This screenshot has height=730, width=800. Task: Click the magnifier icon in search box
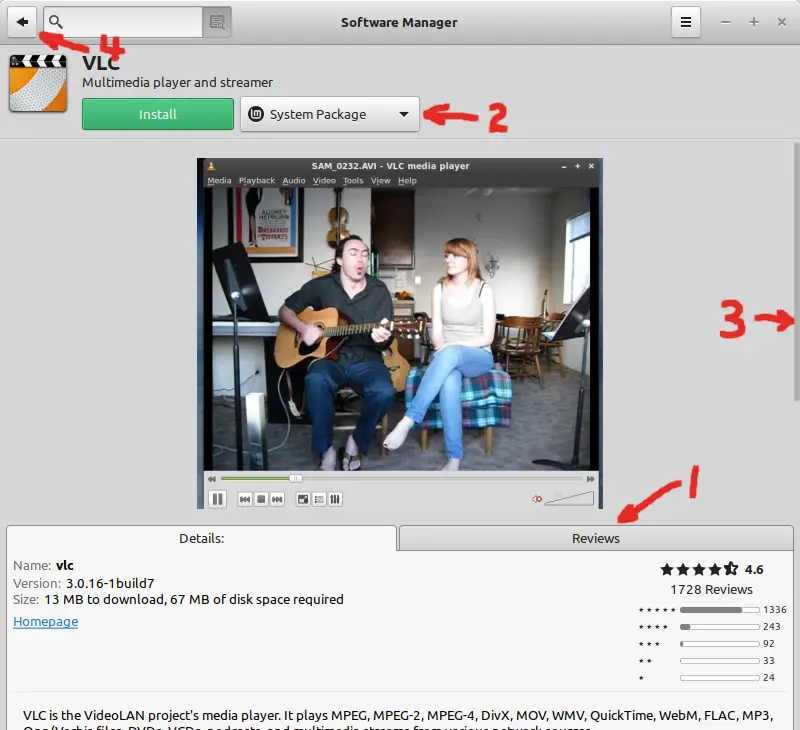click(56, 22)
